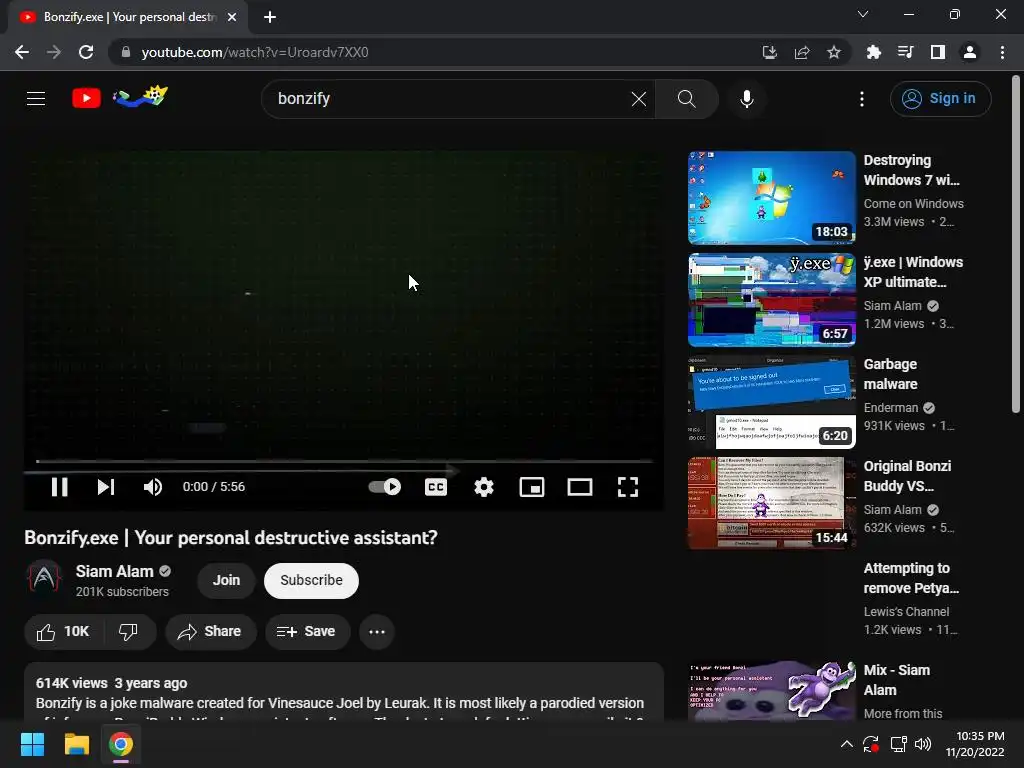
Task: Open Garbage malware video title
Action: tap(890, 374)
